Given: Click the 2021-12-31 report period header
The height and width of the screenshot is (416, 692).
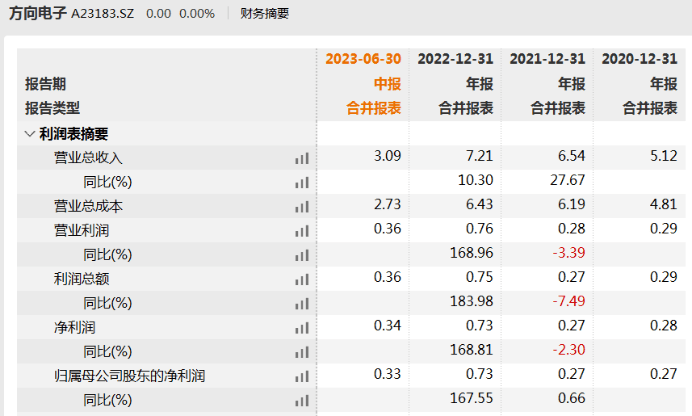Looking at the screenshot, I should click(547, 59).
